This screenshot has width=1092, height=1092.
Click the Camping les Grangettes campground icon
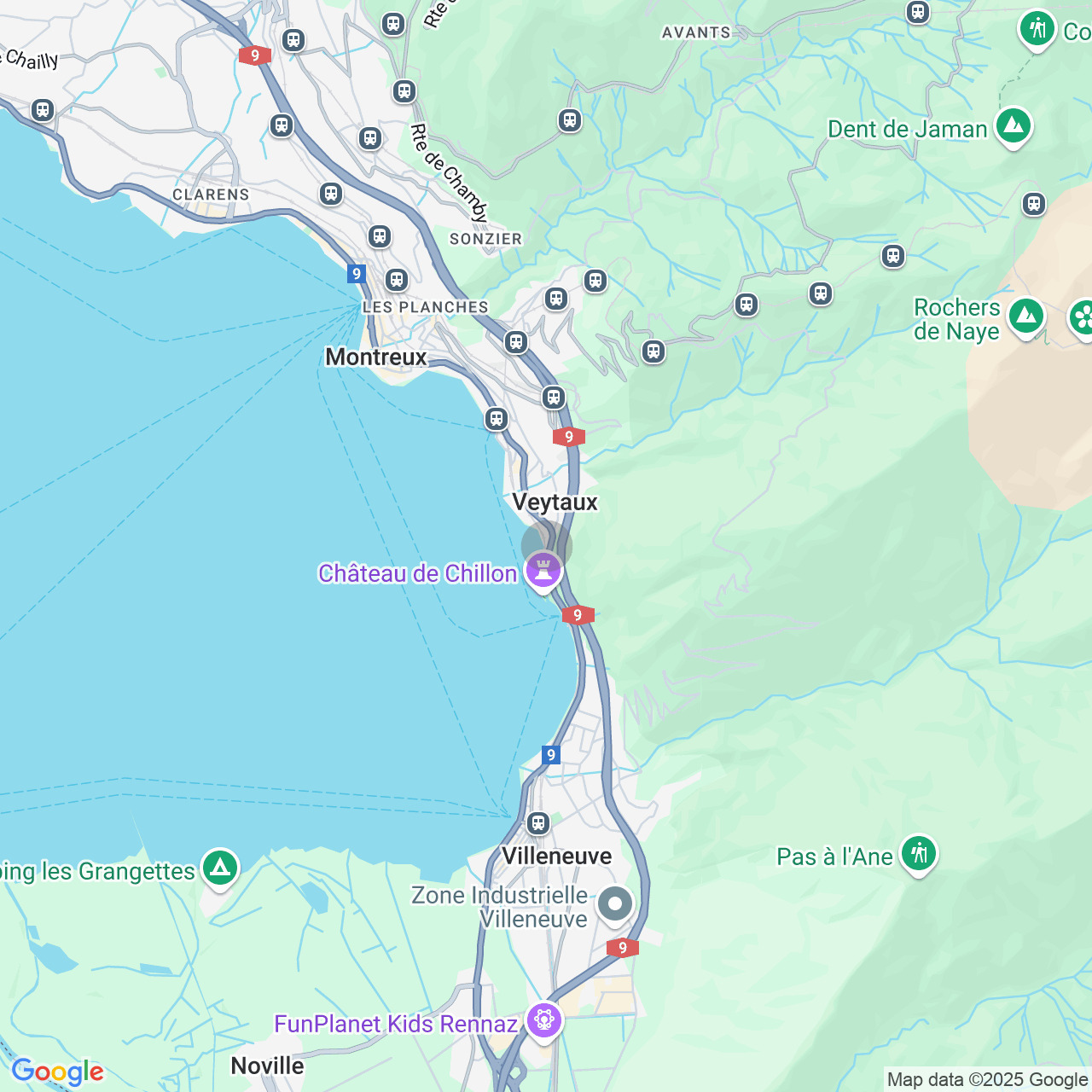pyautogui.click(x=220, y=868)
